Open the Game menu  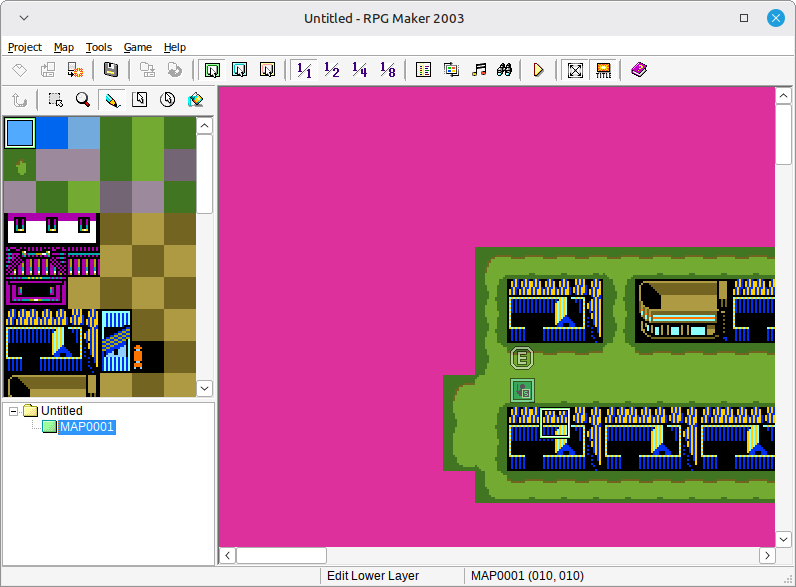click(138, 47)
